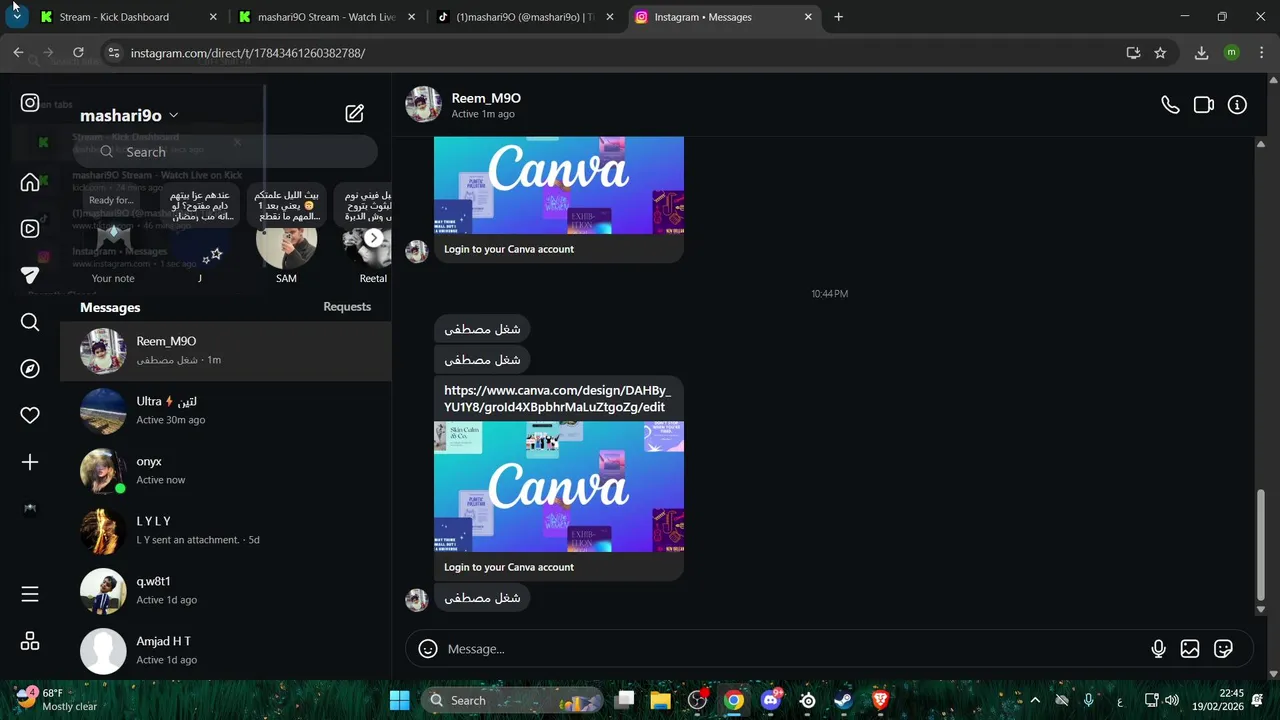Show next notes with arrow button

[x=373, y=238]
